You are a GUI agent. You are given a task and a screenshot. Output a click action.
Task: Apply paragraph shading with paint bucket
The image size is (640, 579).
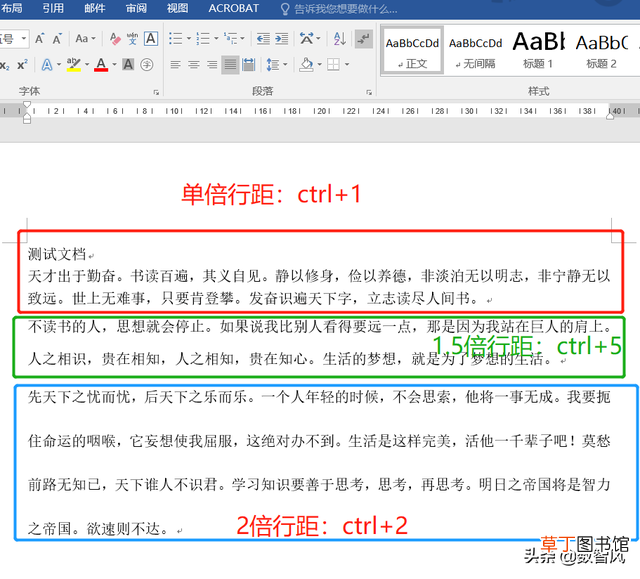click(x=306, y=64)
